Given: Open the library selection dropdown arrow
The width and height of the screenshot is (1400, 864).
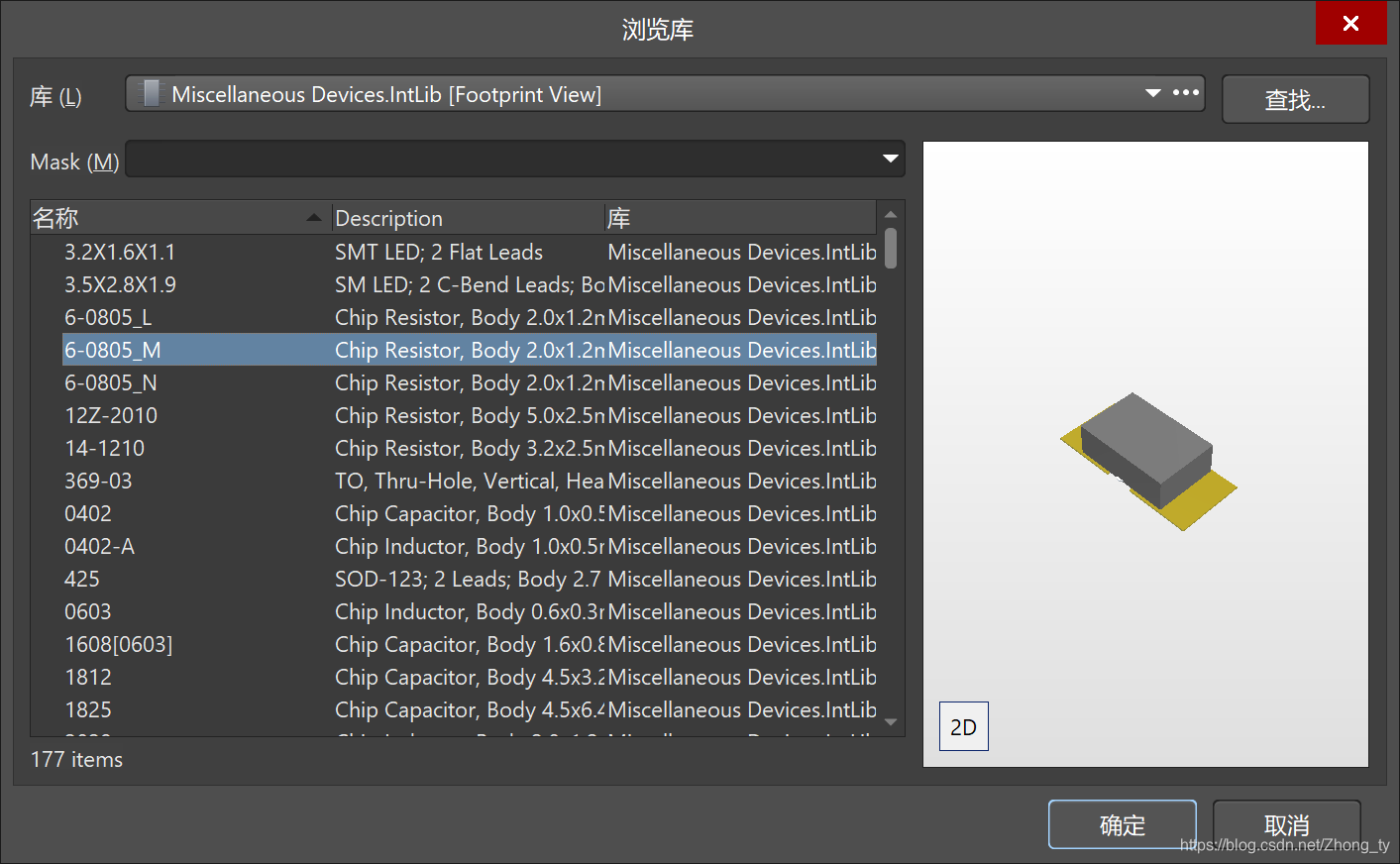Looking at the screenshot, I should pyautogui.click(x=1152, y=93).
